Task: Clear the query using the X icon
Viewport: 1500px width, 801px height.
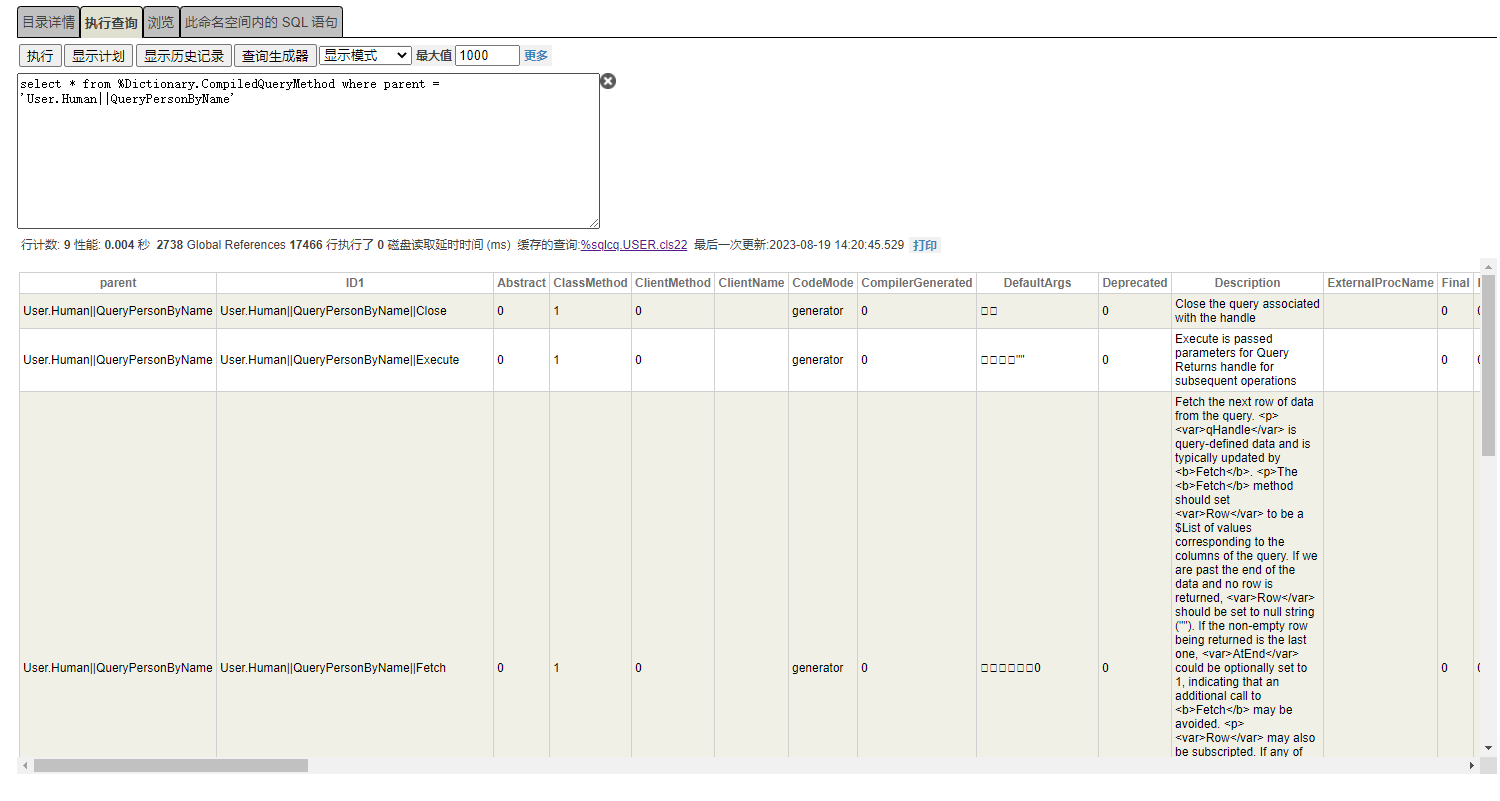Action: [608, 81]
